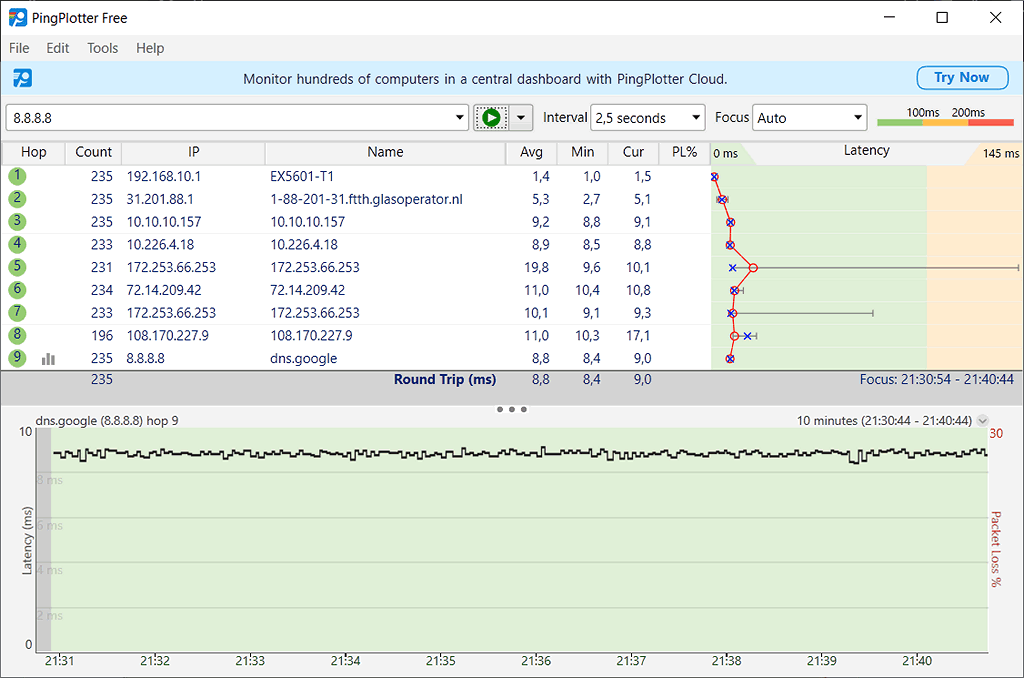Select IP address 192.168.10.1
The height and width of the screenshot is (678, 1024).
pyautogui.click(x=164, y=176)
